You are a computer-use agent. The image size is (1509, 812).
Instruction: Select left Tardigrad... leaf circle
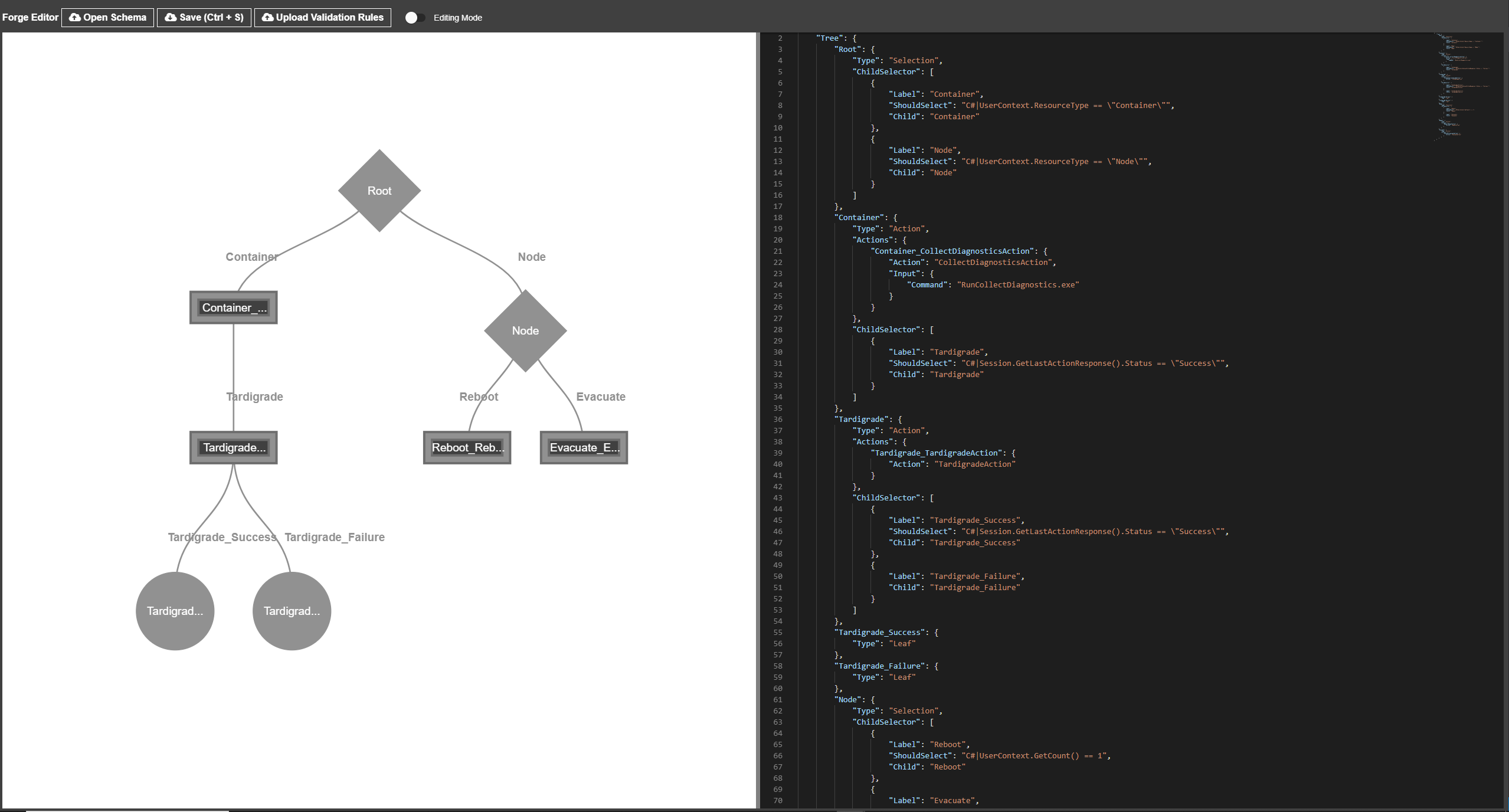click(175, 611)
